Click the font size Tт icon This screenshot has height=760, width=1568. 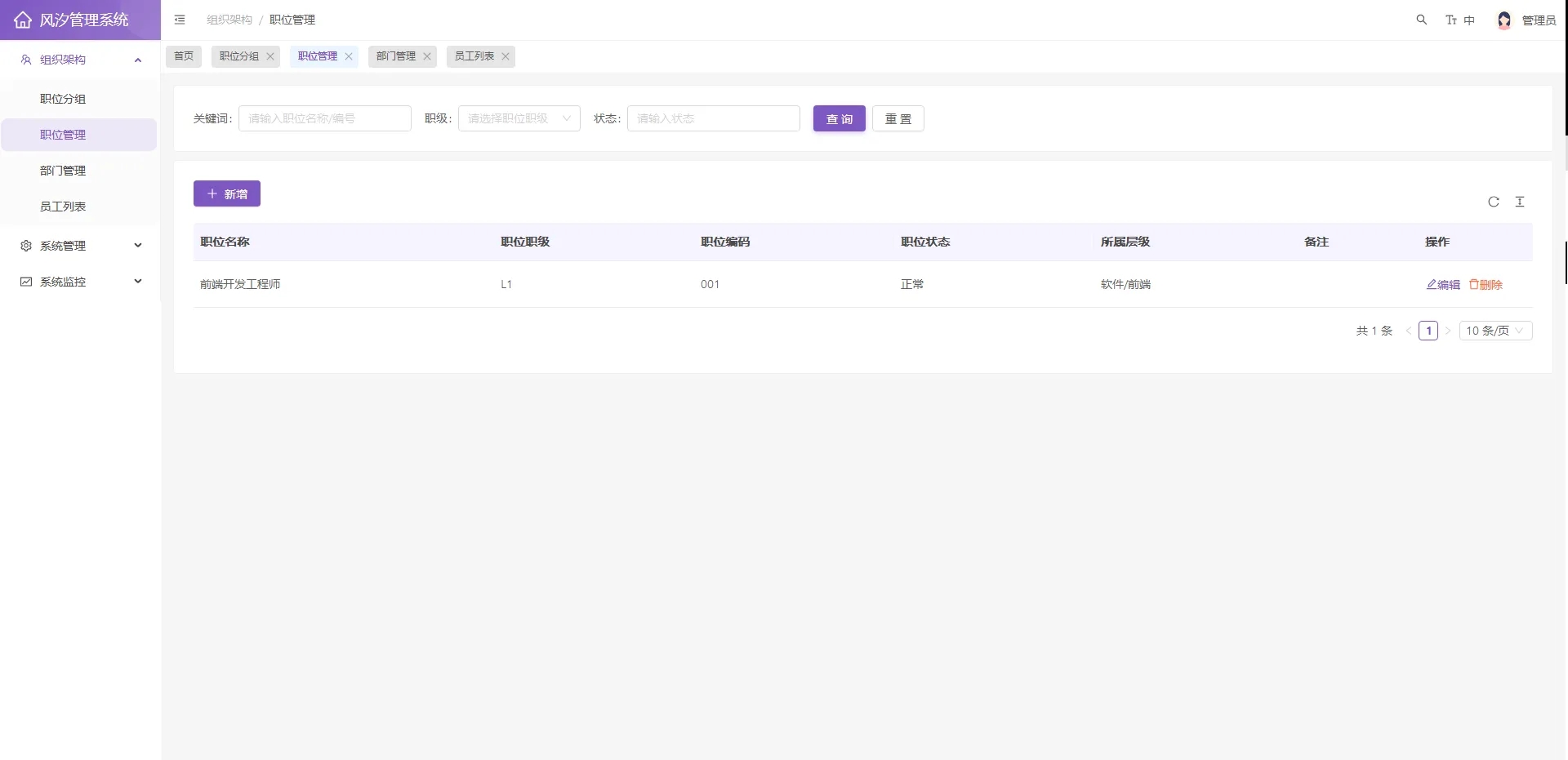[x=1451, y=20]
